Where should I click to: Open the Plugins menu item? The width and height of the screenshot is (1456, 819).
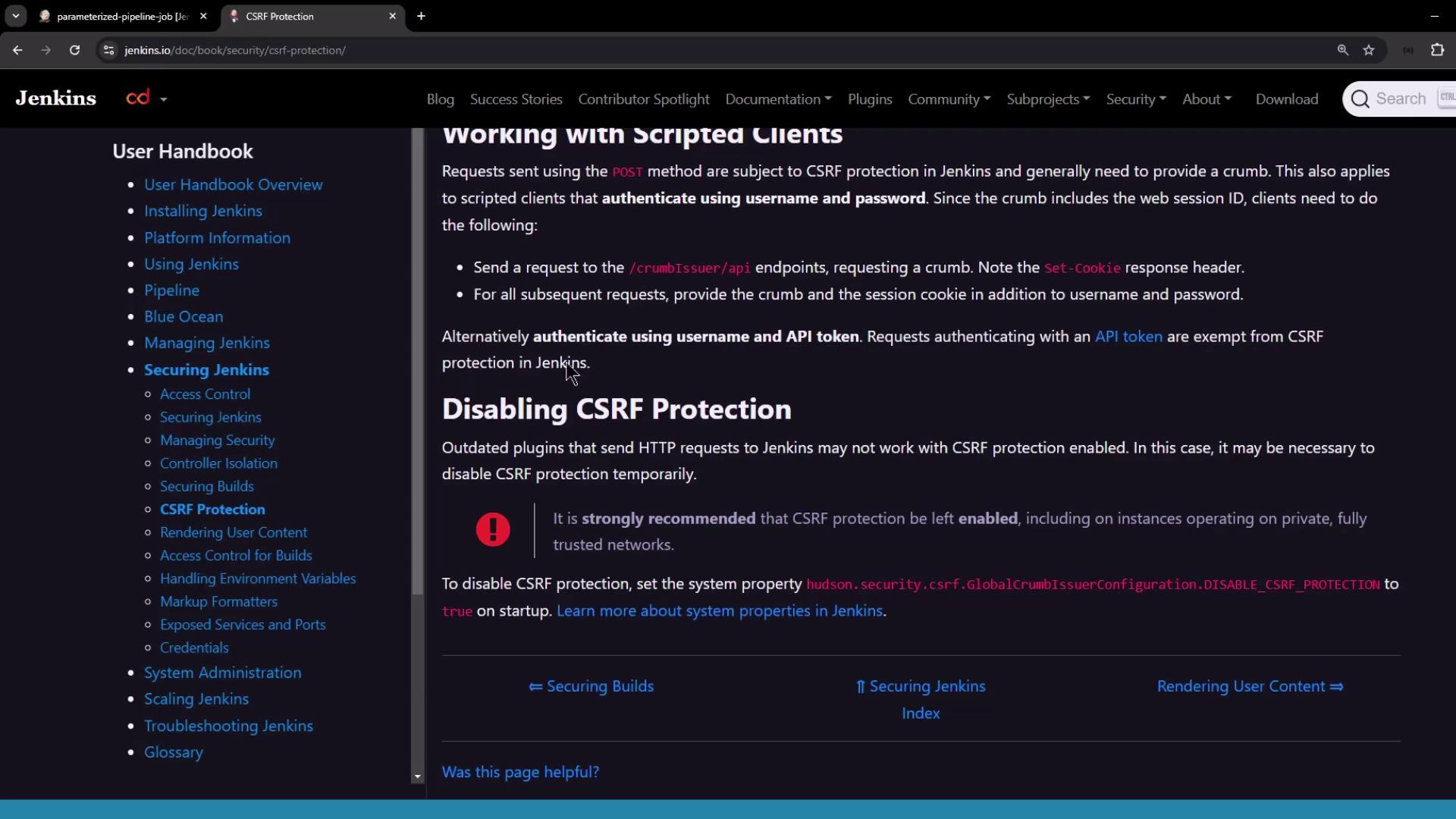pos(869,99)
